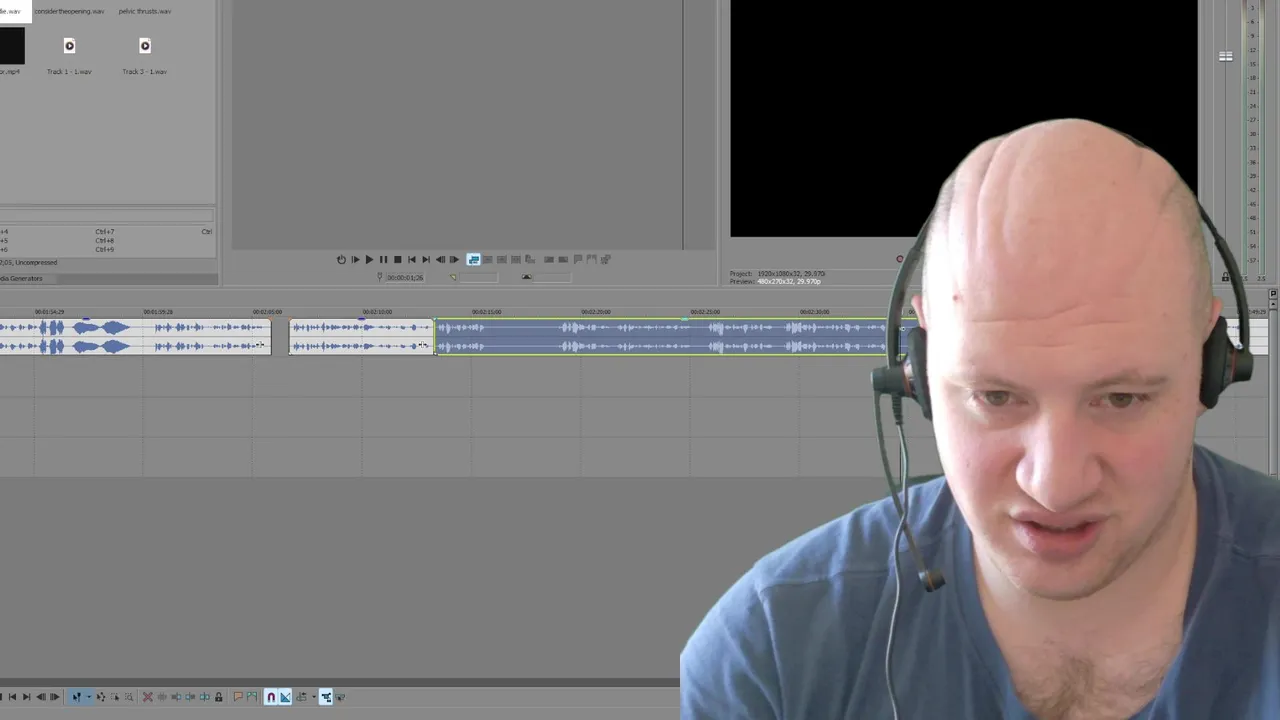Click the timeline ruler at 00:02:25:00
This screenshot has width=1280, height=720.
[705, 312]
